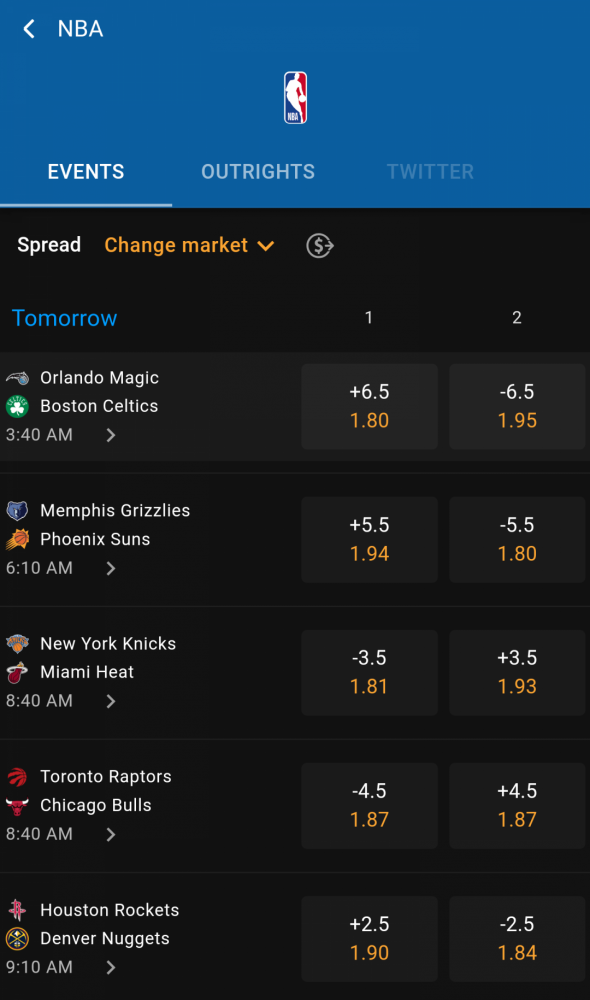The image size is (590, 1000).
Task: Switch to the OUTRIGHTS tab
Action: pos(258,172)
